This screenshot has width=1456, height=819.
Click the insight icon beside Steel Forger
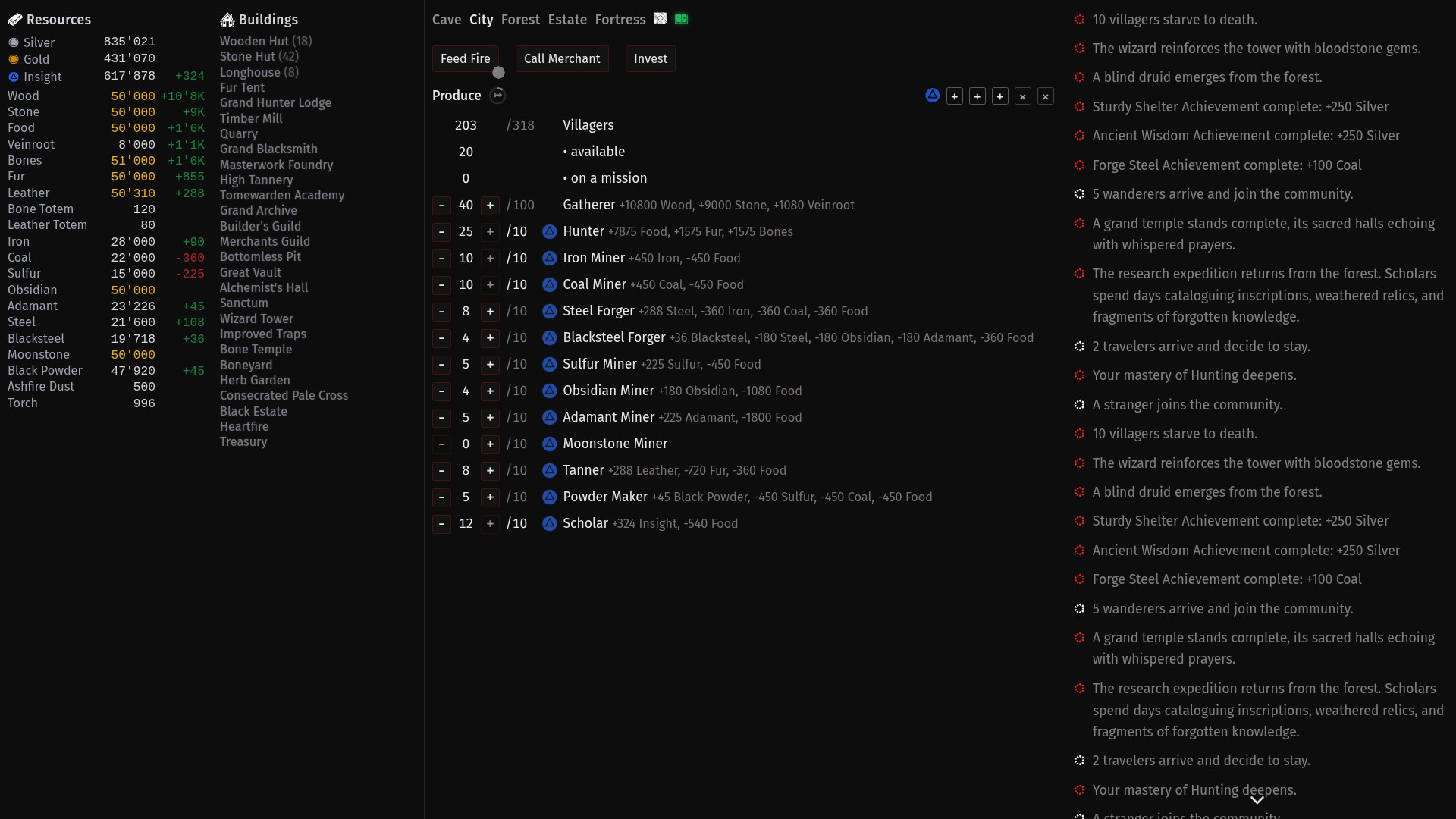pyautogui.click(x=550, y=312)
